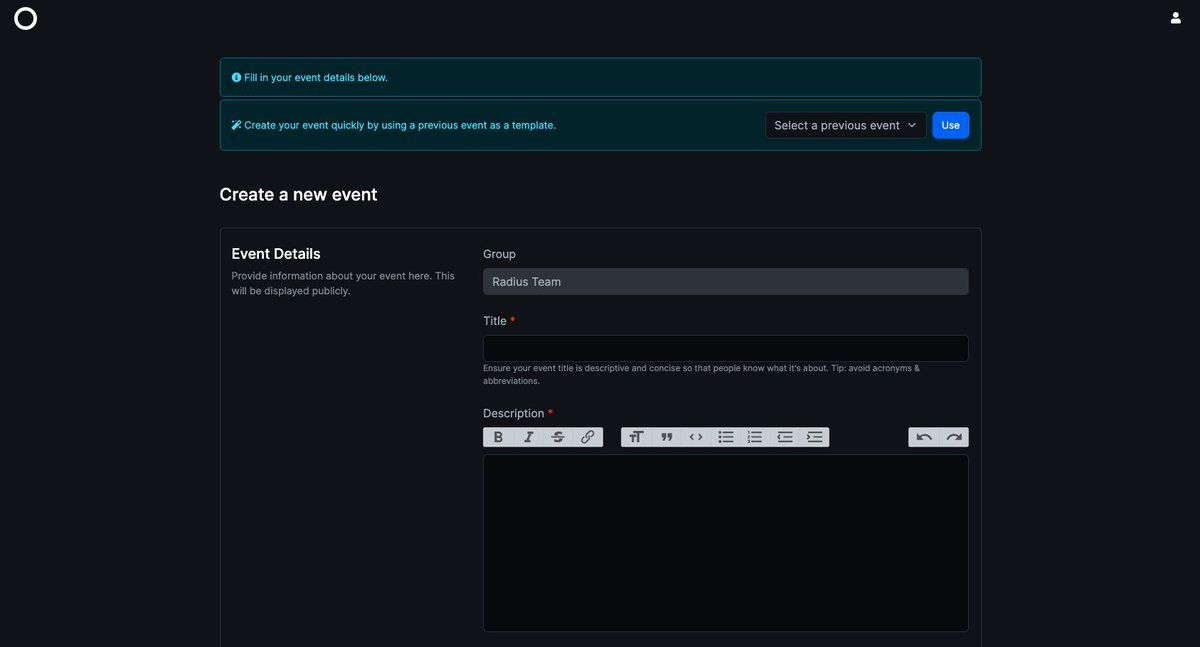Click the magic wand template icon
This screenshot has height=647, width=1200.
[x=236, y=125]
